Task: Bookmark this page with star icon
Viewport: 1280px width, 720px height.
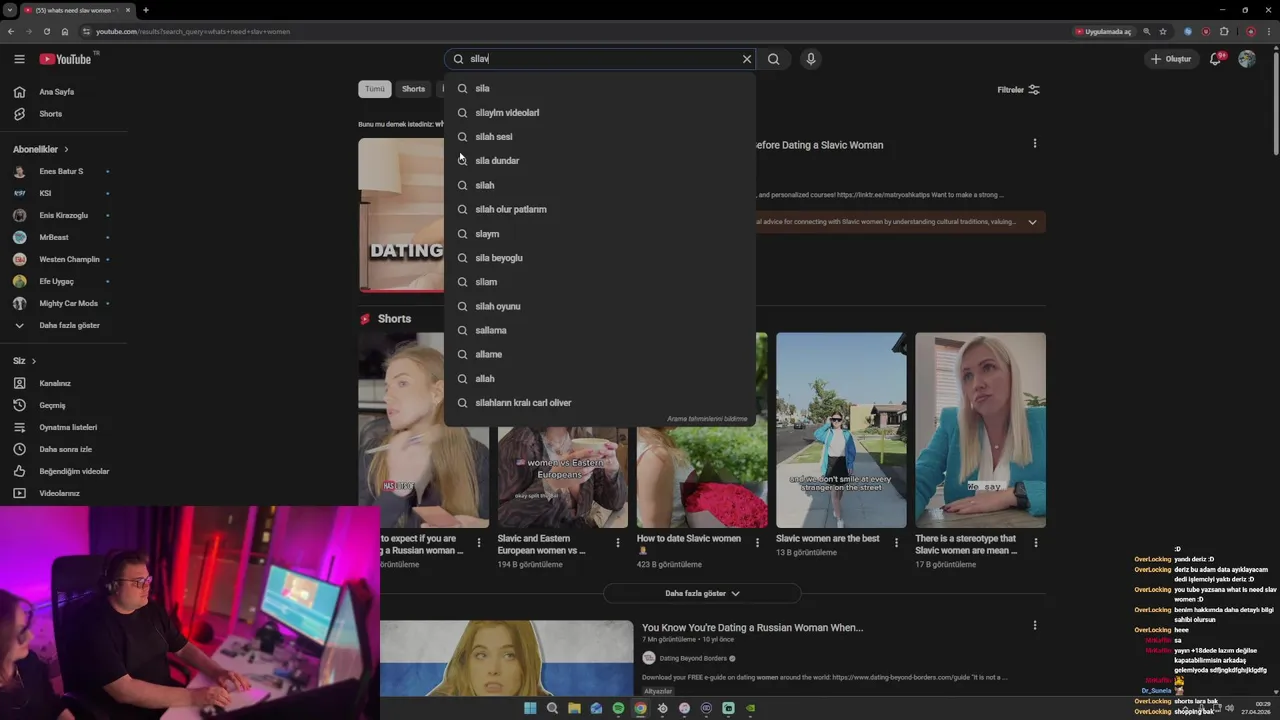Action: pyautogui.click(x=1163, y=31)
